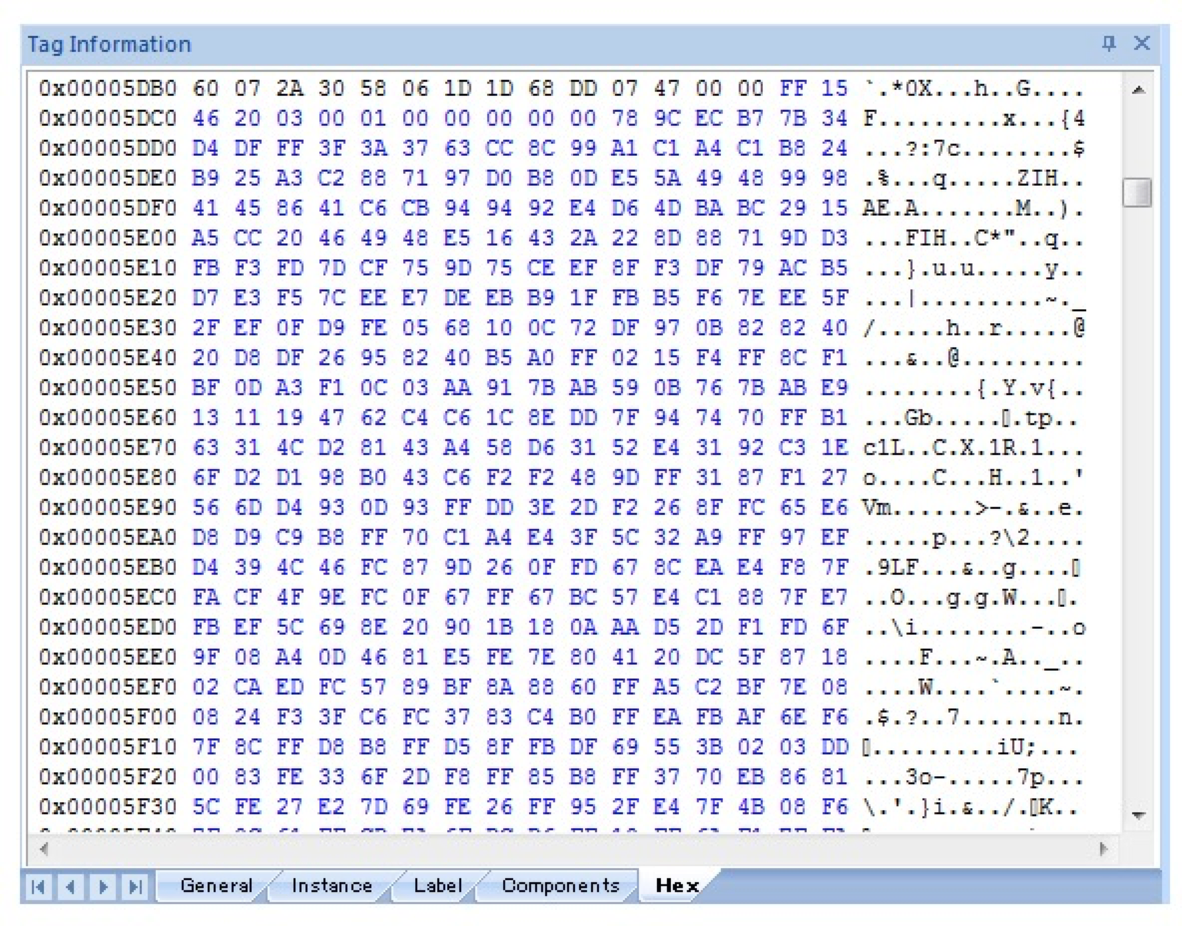1200x938 pixels.
Task: Click ASCII text .....p...?\2....
Action: pos(975,538)
